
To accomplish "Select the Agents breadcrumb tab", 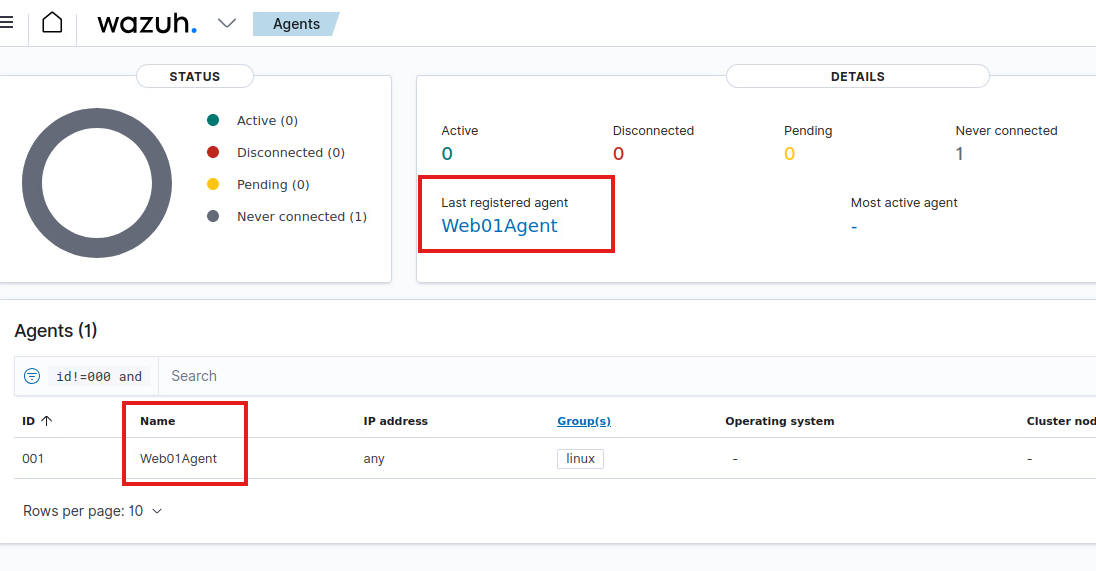I will 296,24.
